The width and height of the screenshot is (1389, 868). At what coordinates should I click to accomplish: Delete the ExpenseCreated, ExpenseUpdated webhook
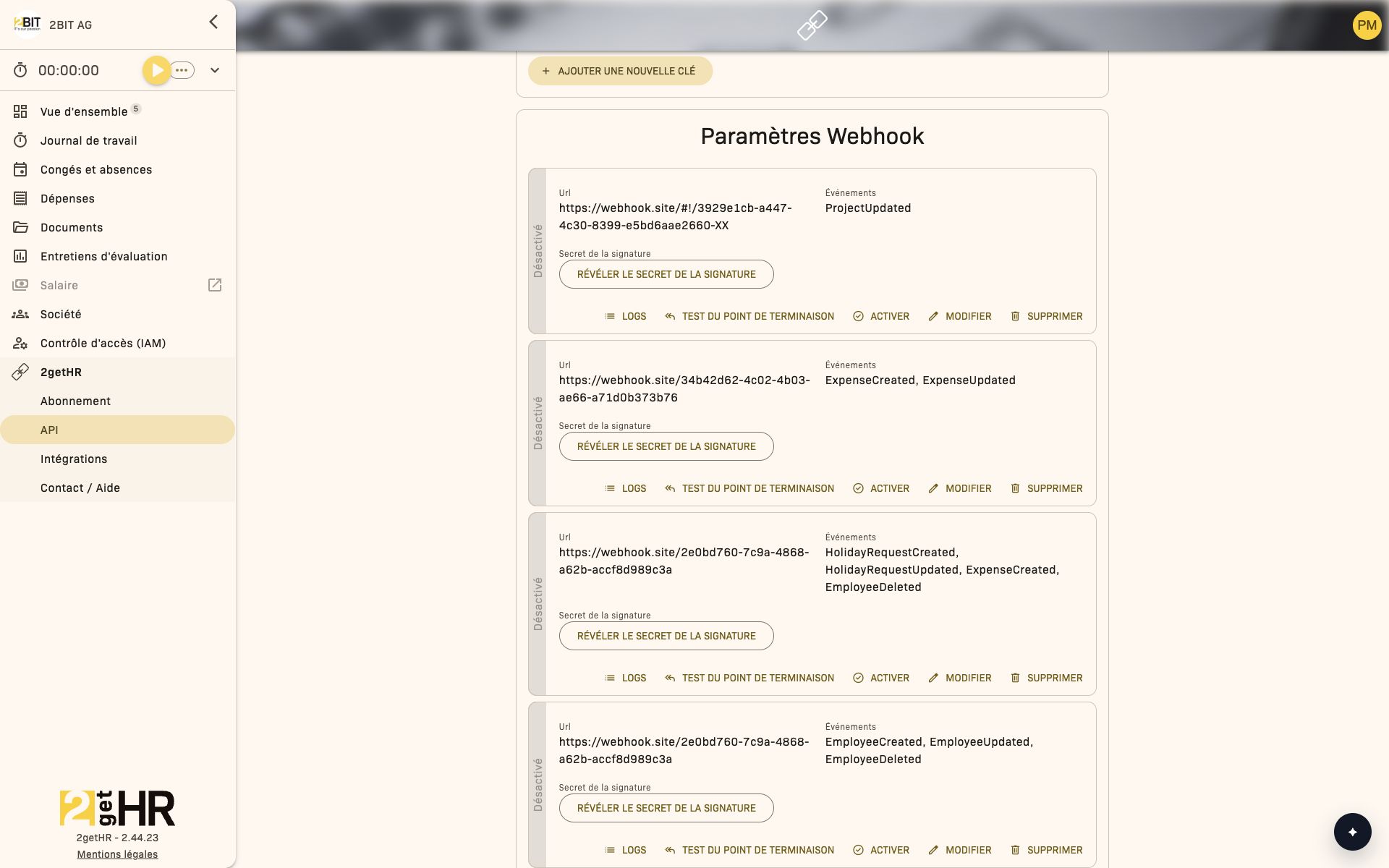[1046, 488]
